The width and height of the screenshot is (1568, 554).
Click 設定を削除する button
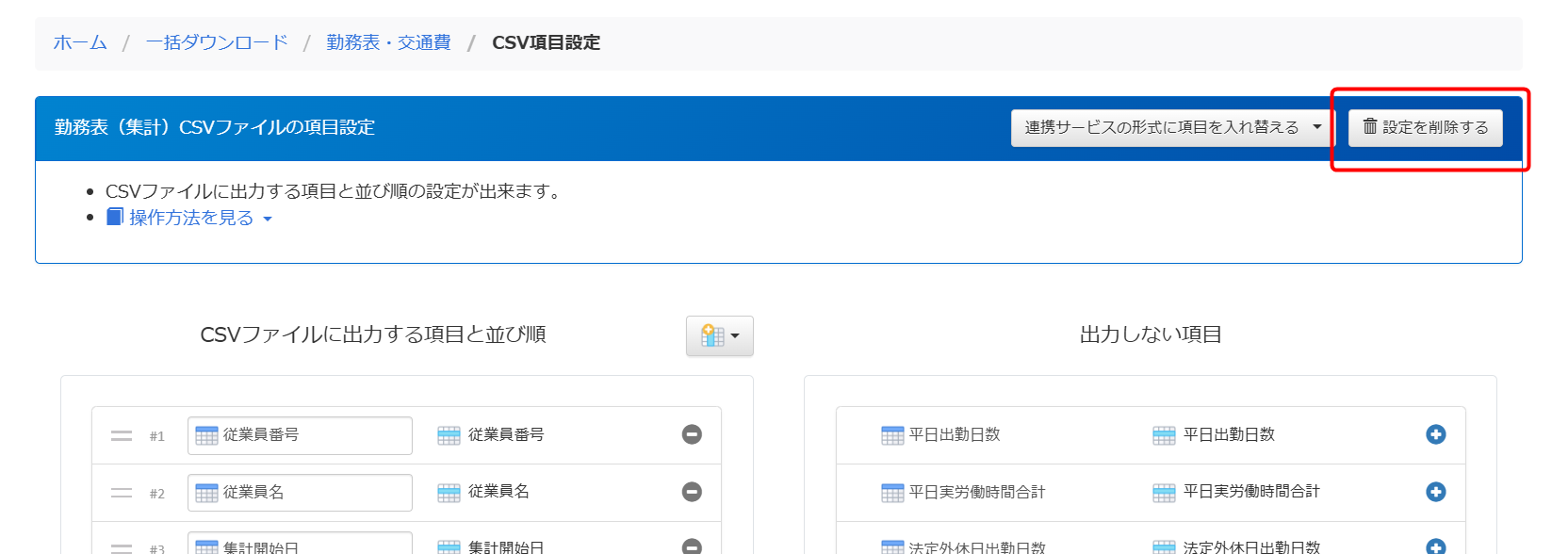[x=1426, y=127]
